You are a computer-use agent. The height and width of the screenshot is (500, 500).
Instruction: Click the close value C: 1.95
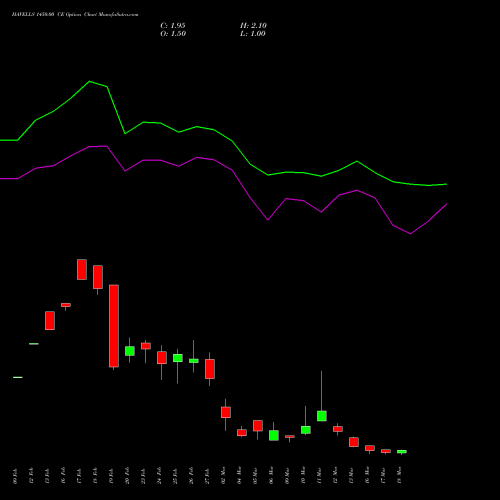tap(173, 26)
